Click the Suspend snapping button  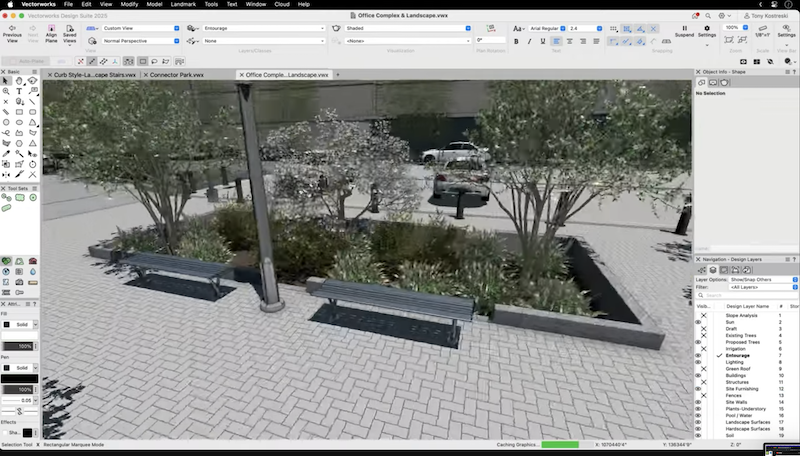(684, 32)
